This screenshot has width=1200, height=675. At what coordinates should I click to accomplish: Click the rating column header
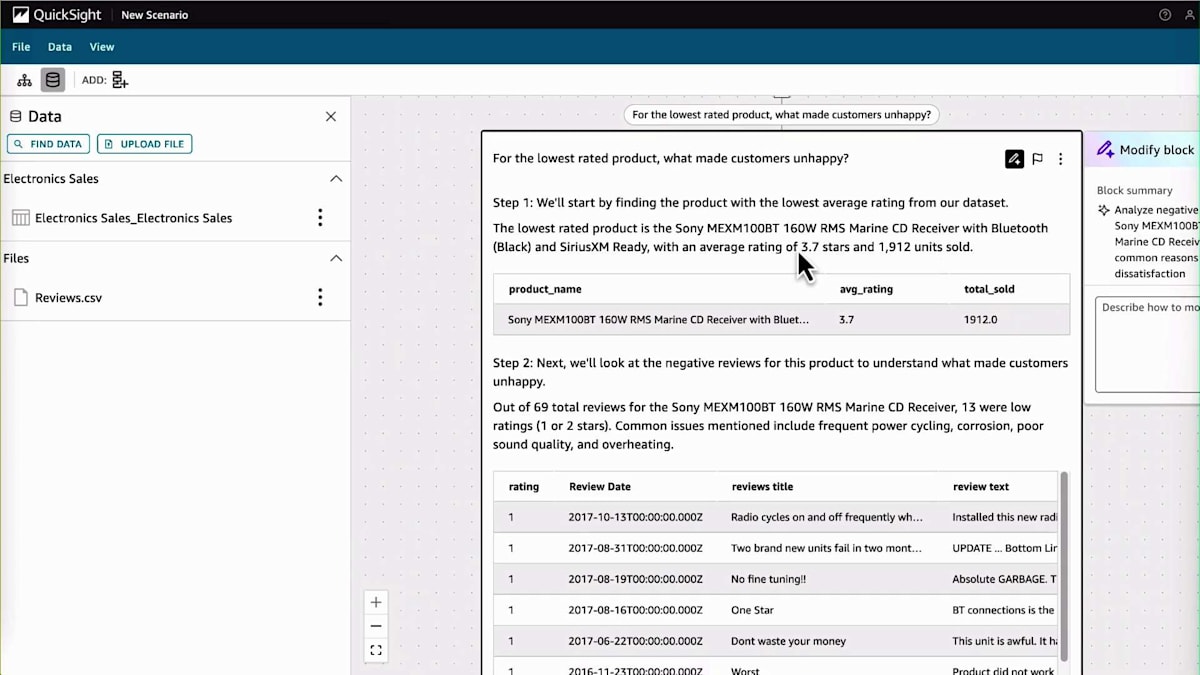(524, 487)
